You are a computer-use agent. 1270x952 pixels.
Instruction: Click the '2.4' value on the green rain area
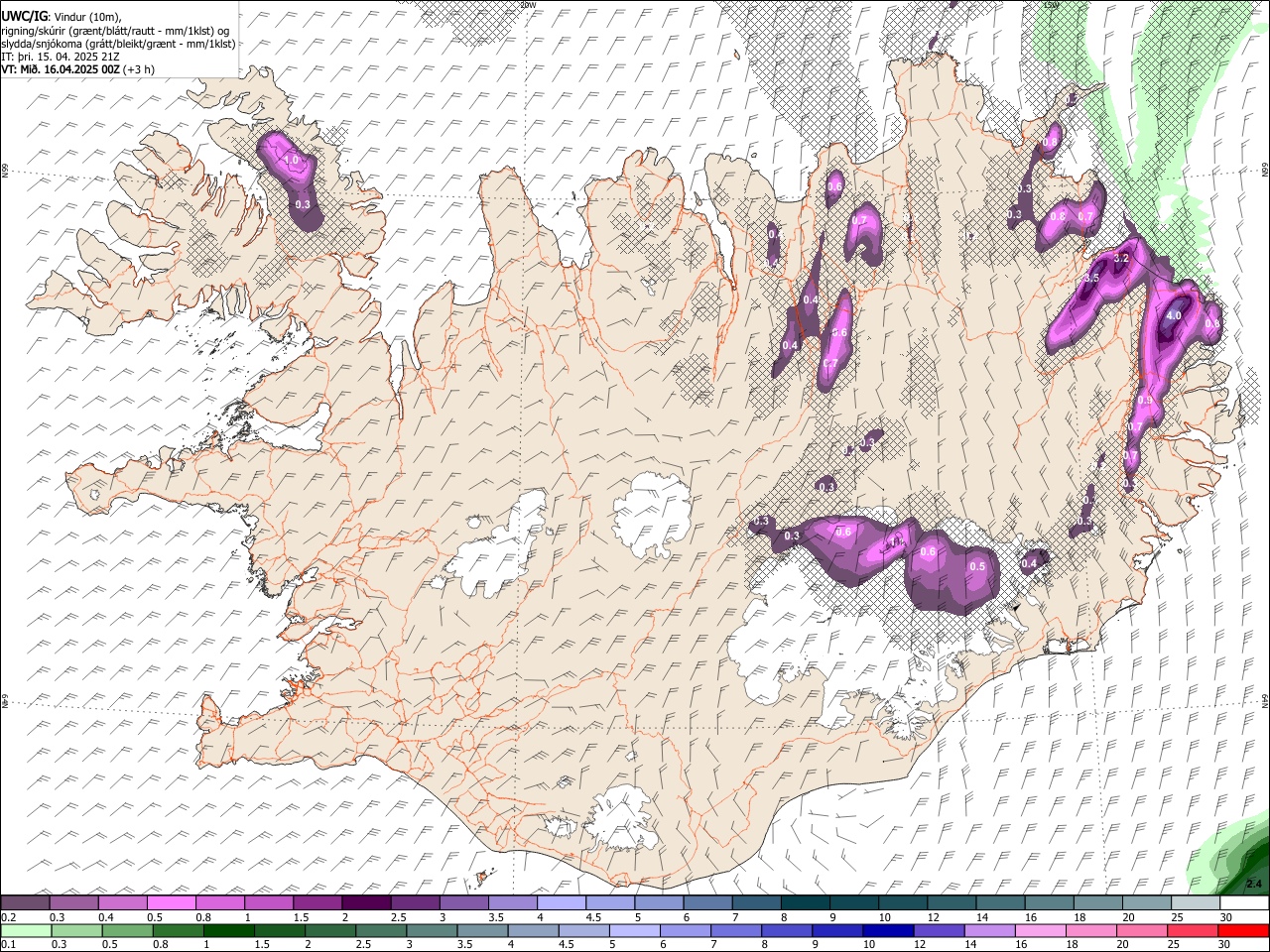[1253, 884]
